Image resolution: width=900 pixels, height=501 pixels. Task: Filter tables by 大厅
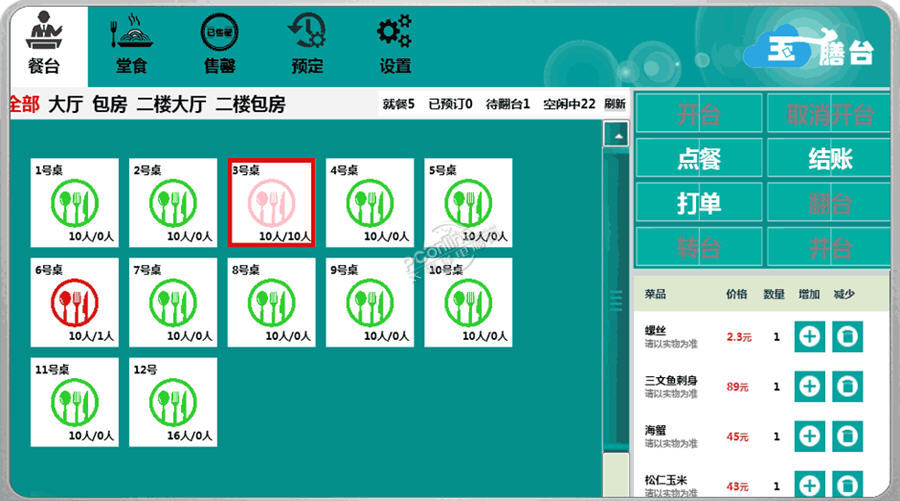point(65,104)
